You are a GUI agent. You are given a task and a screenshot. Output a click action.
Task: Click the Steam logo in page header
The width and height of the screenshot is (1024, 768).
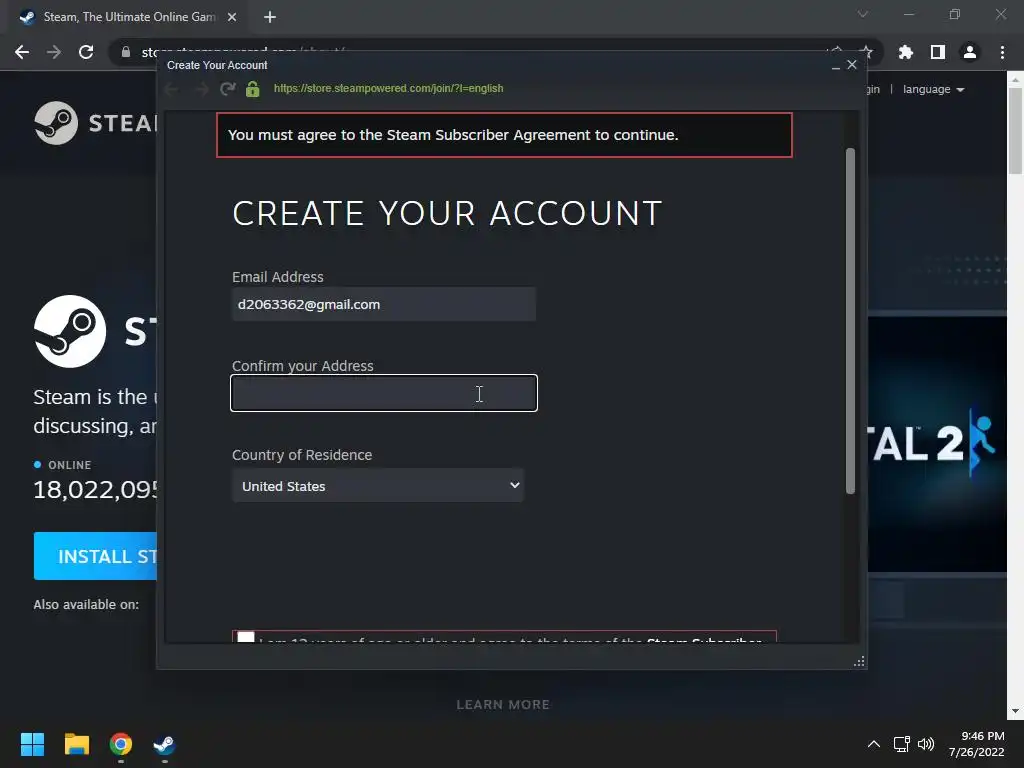click(x=95, y=123)
